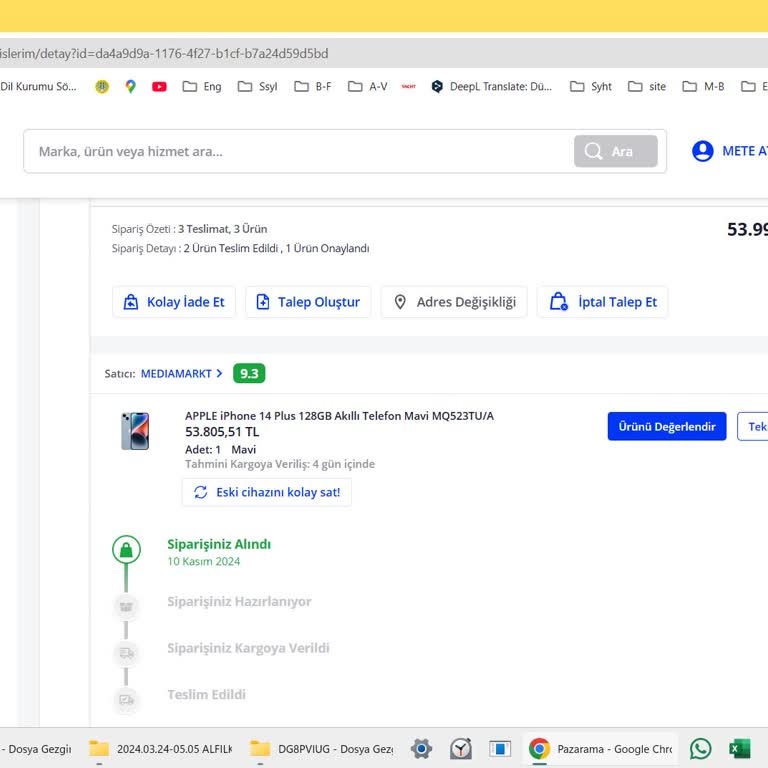768x768 pixels.
Task: Select the 'Adet: 1' quantity text
Action: click(x=203, y=450)
